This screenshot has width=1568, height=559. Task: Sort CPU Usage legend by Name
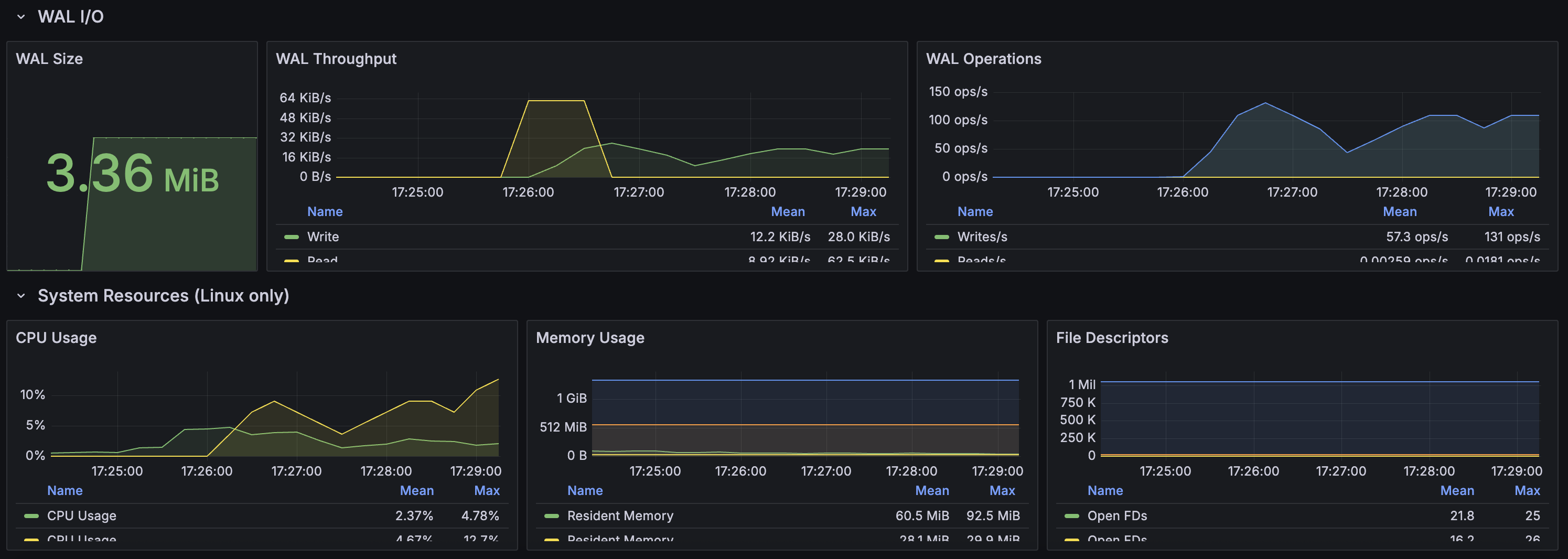tap(65, 491)
